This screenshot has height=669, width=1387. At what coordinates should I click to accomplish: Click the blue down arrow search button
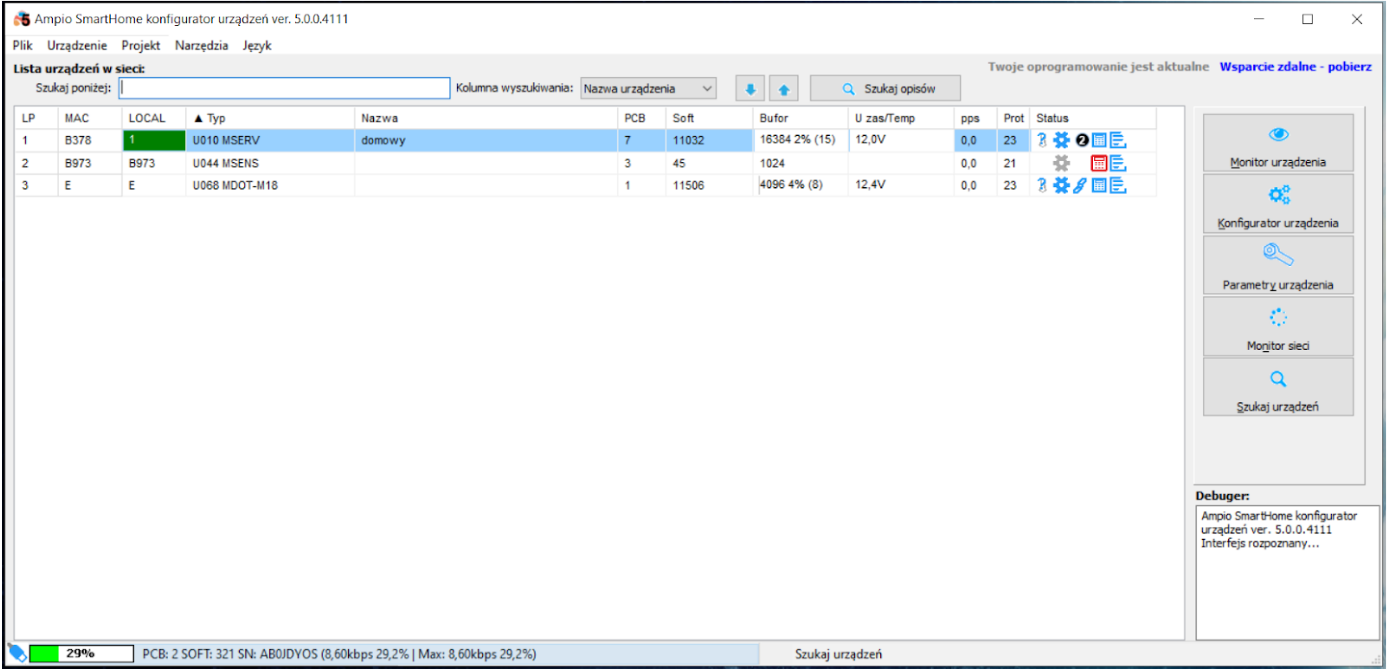(x=749, y=89)
